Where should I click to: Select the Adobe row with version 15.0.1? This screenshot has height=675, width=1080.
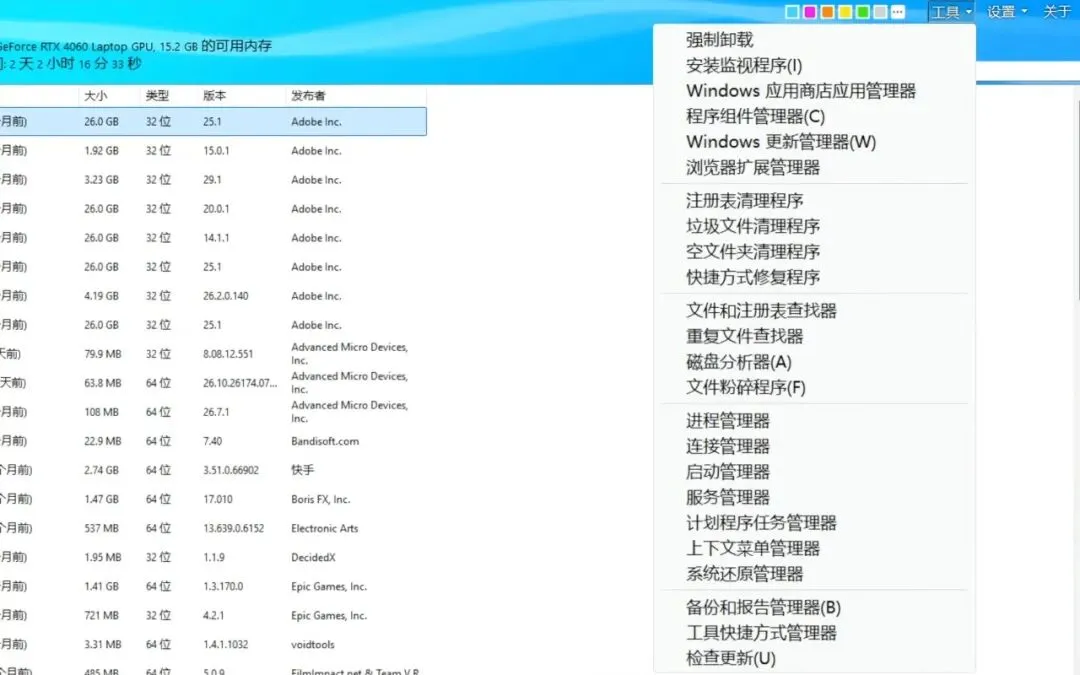click(213, 150)
